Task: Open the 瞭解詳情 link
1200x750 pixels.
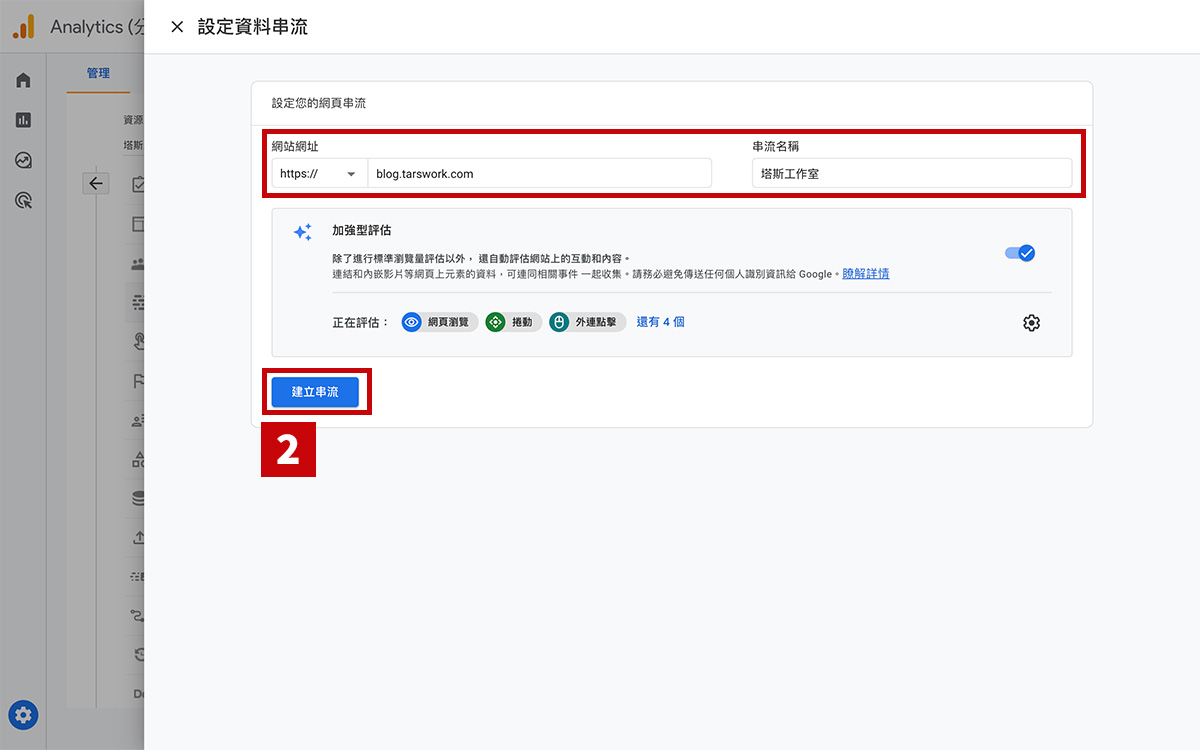Action: pos(865,273)
